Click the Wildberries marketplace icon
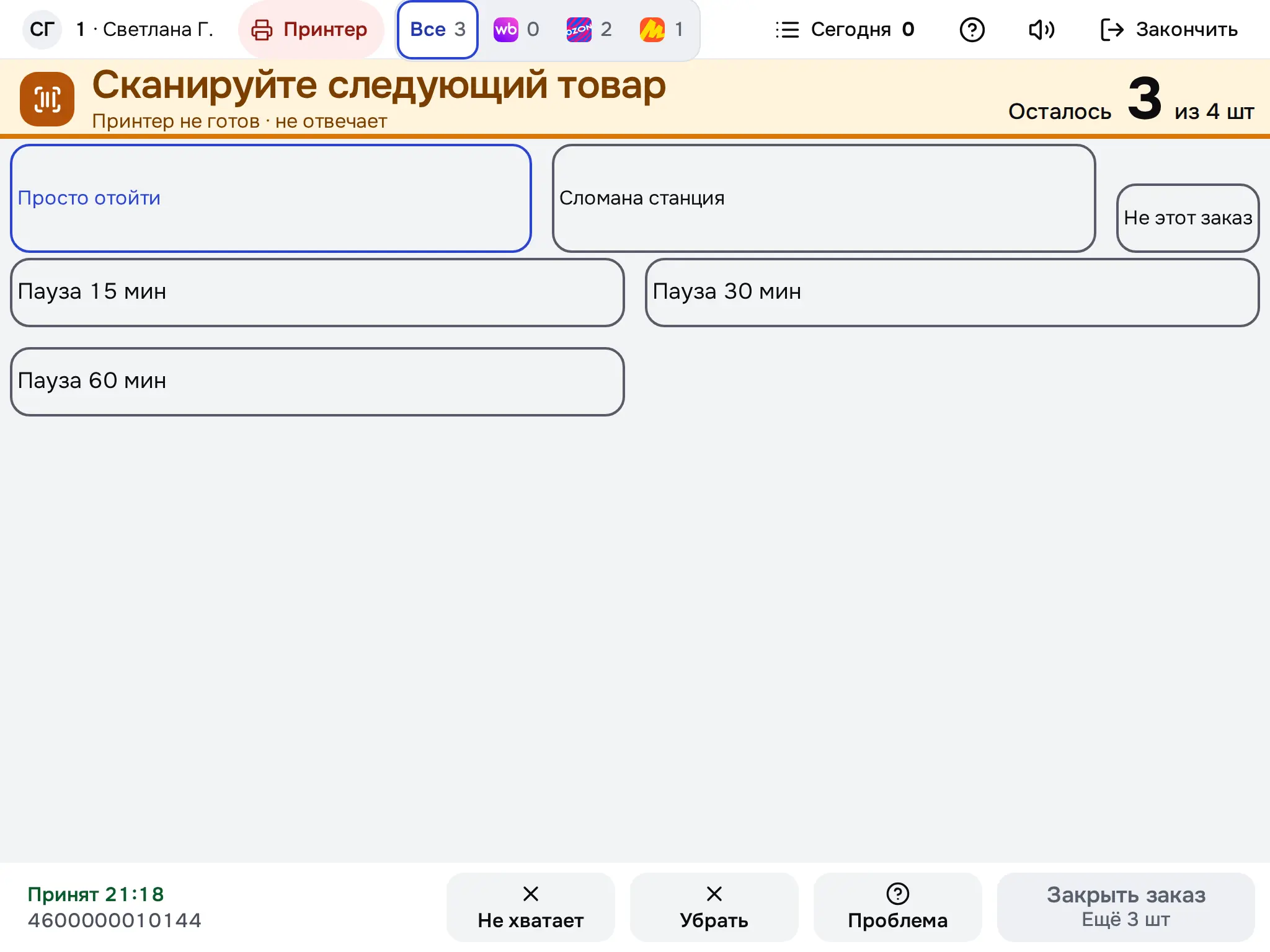The width and height of the screenshot is (1270, 952). [x=505, y=30]
